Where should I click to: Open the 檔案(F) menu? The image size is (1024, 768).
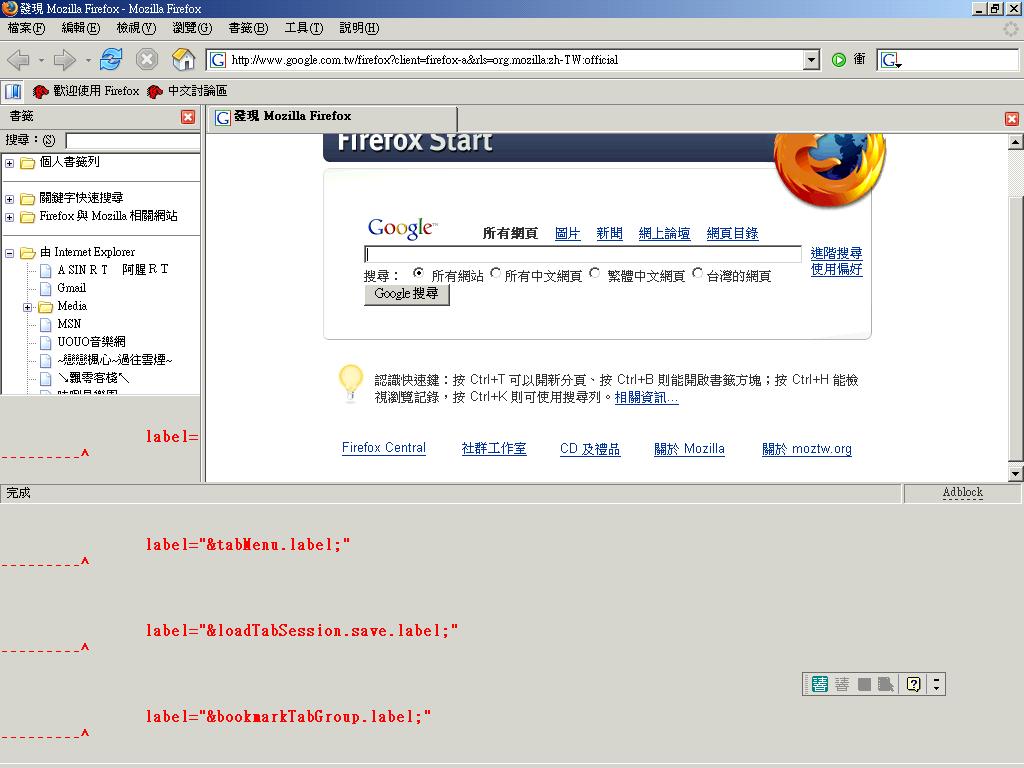click(x=26, y=28)
